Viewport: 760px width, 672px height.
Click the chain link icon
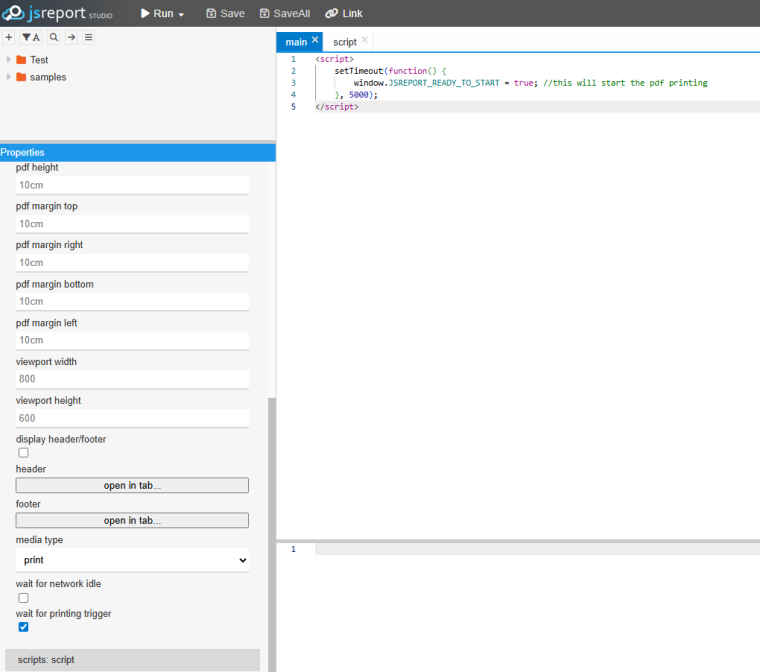click(332, 14)
